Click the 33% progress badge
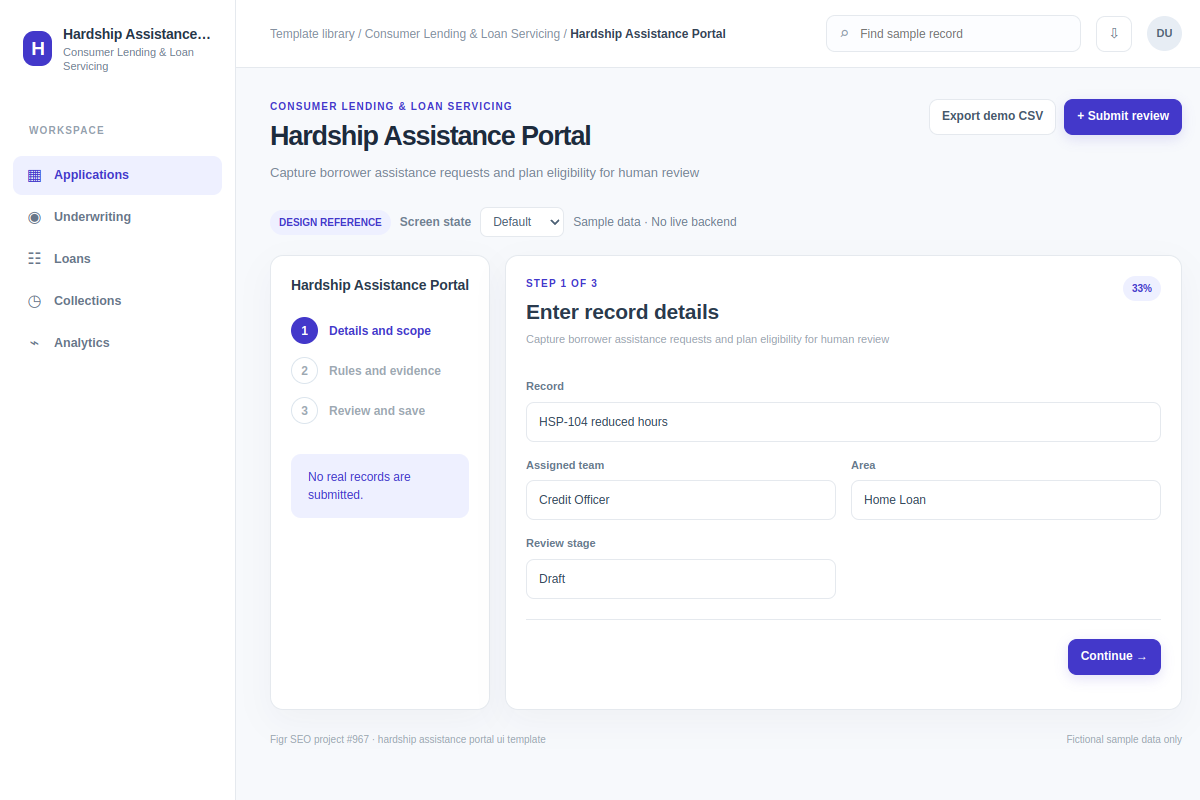This screenshot has height=800, width=1200. [x=1142, y=288]
